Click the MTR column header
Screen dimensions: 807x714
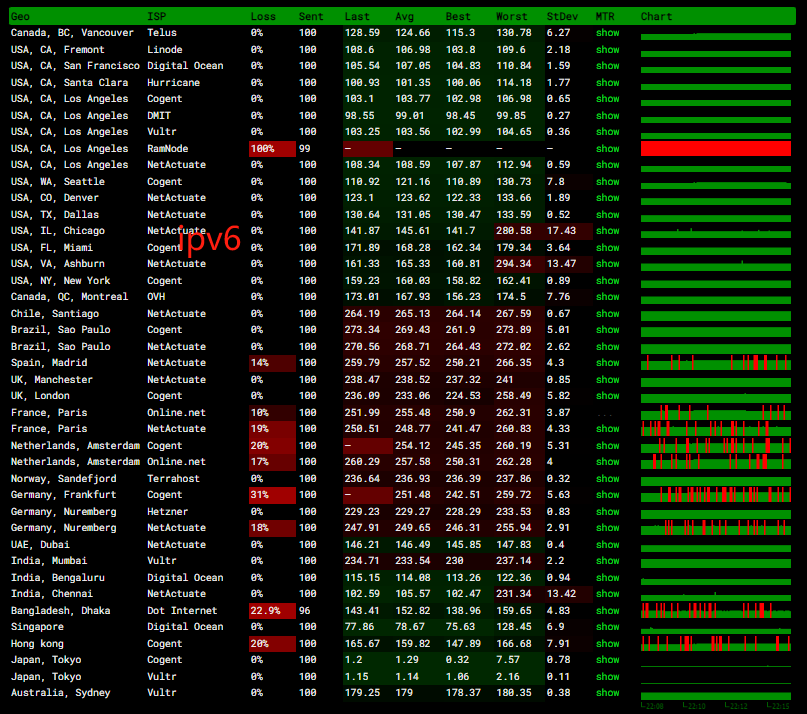605,16
